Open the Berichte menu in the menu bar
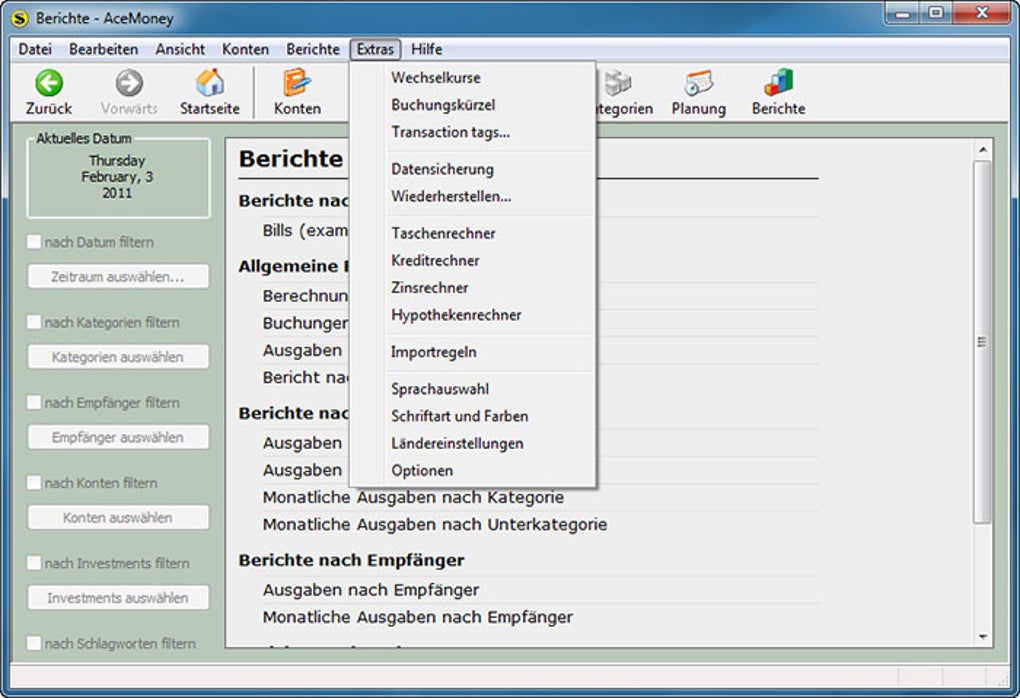This screenshot has height=698, width=1020. point(313,49)
